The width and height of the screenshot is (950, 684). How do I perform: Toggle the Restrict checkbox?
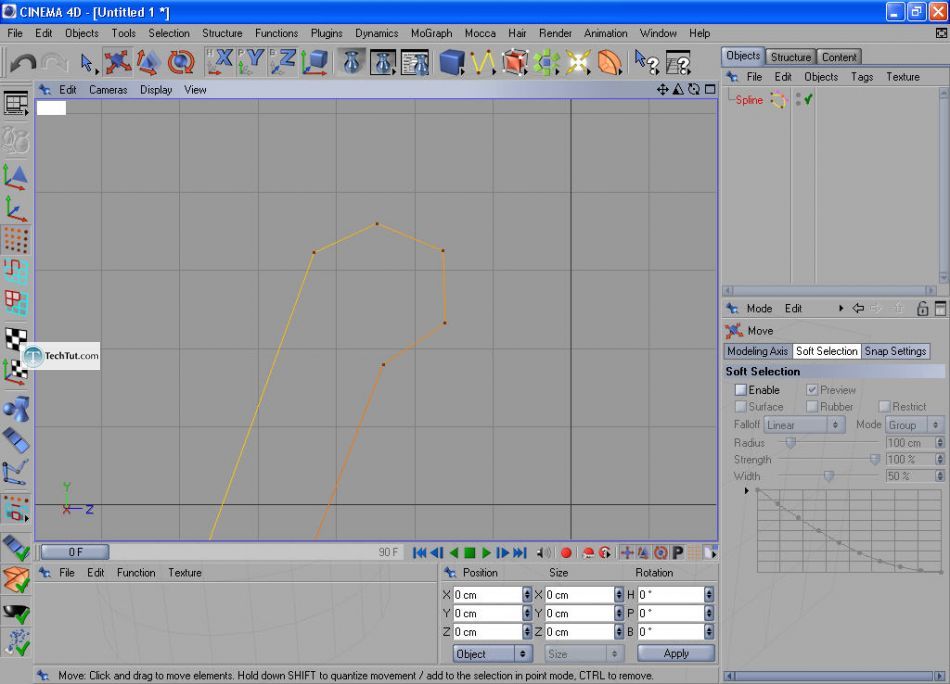pos(884,406)
